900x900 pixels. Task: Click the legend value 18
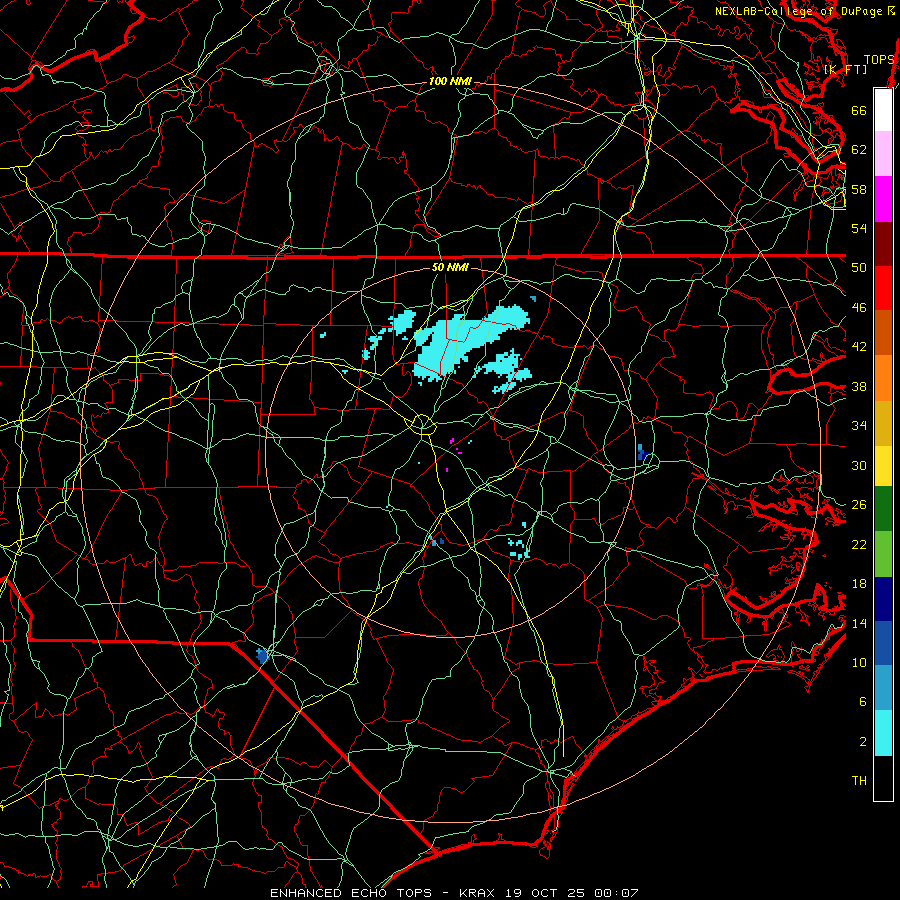859,584
